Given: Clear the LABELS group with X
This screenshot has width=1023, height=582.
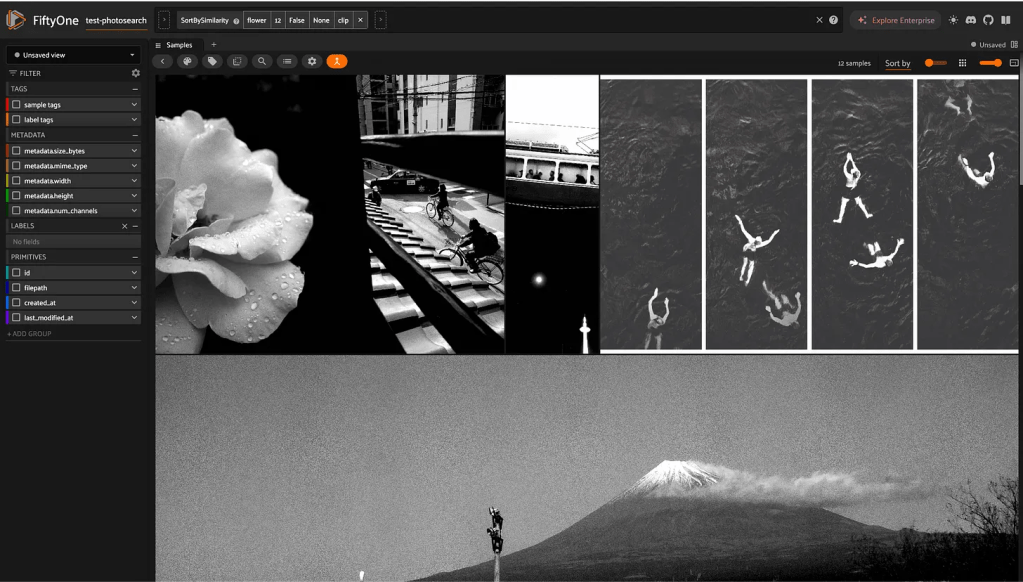Looking at the screenshot, I should [x=125, y=226].
